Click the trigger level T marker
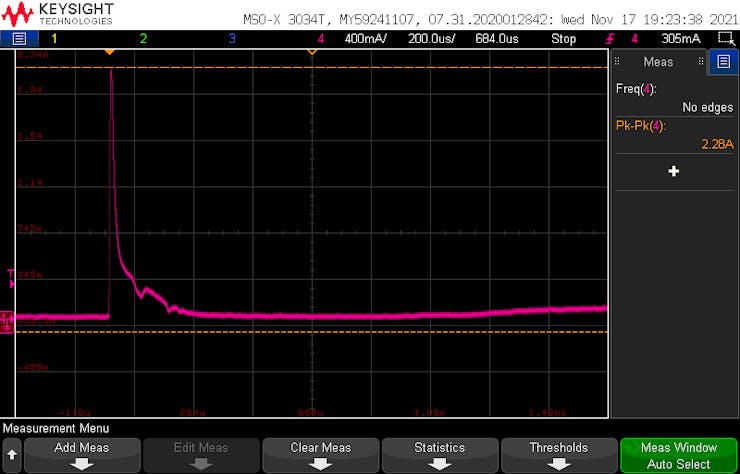This screenshot has height=474, width=740. (10, 273)
